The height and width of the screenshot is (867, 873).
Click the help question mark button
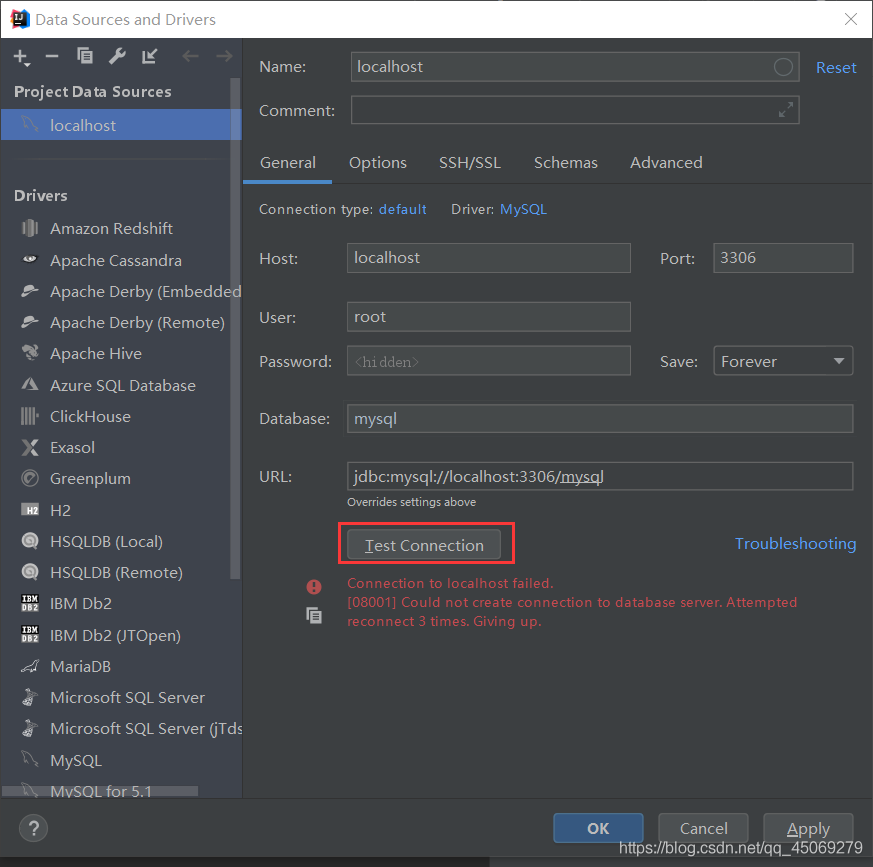click(x=34, y=828)
